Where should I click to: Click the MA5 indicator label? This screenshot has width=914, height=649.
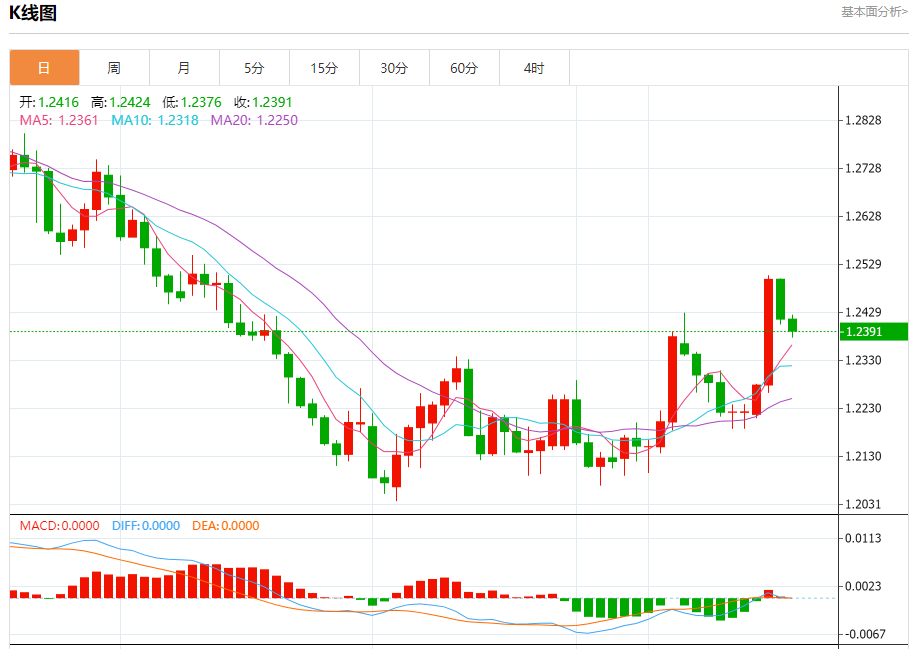coord(59,120)
